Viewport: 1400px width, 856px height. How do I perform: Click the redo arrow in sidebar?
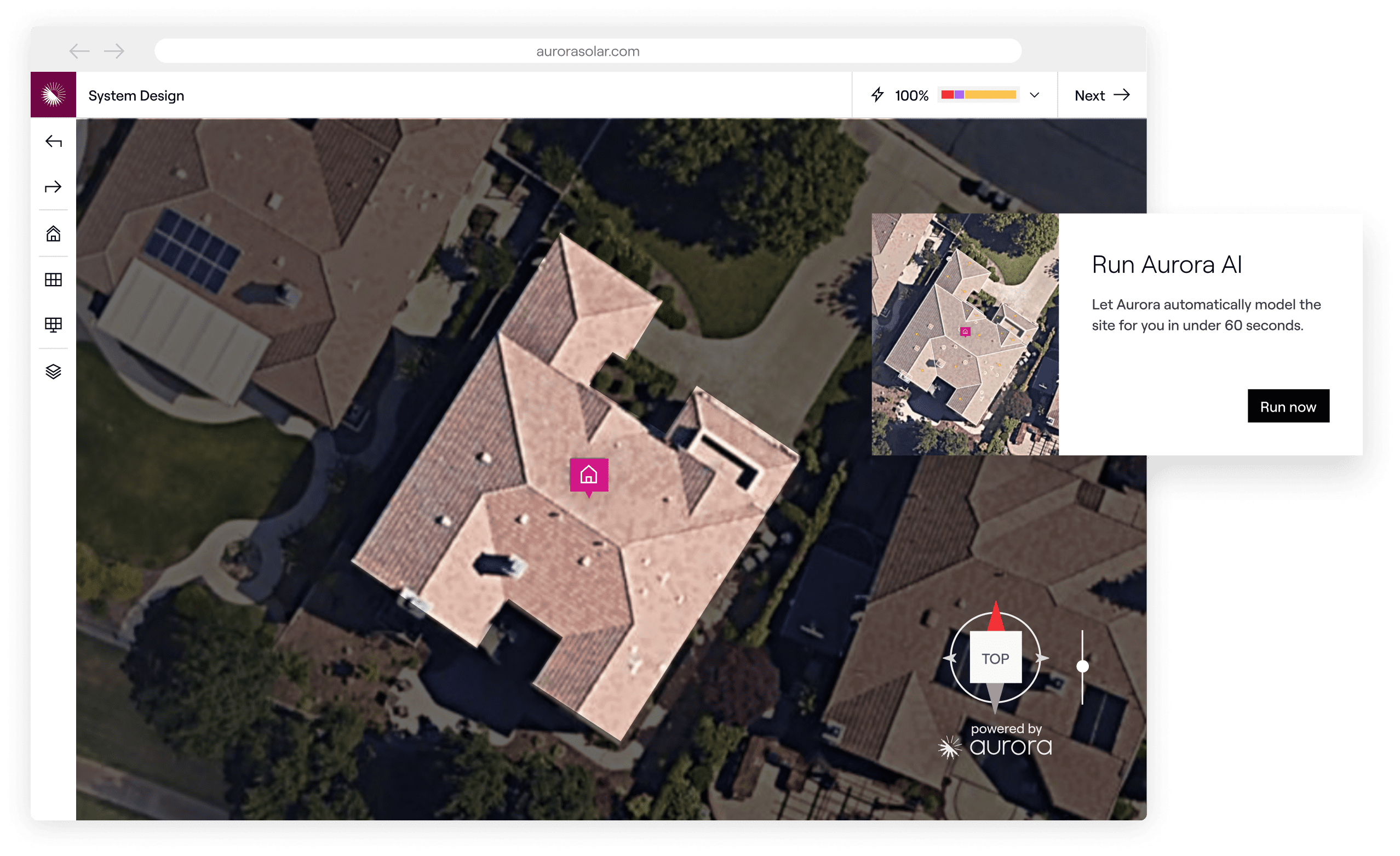click(x=54, y=187)
